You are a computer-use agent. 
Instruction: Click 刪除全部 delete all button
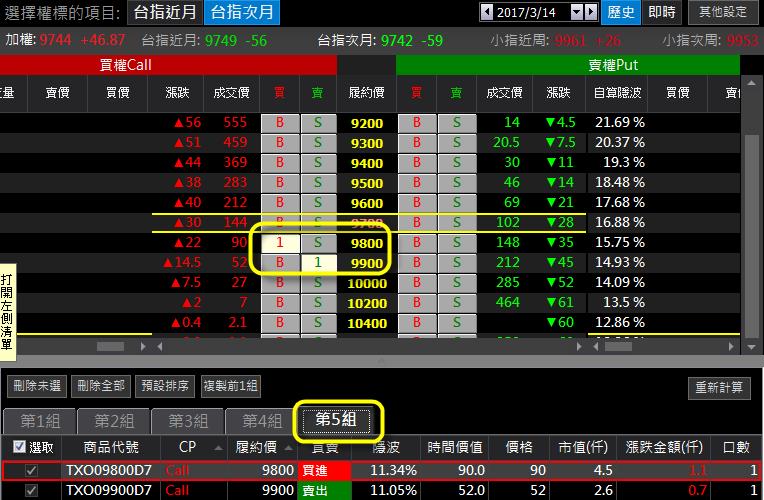point(101,386)
